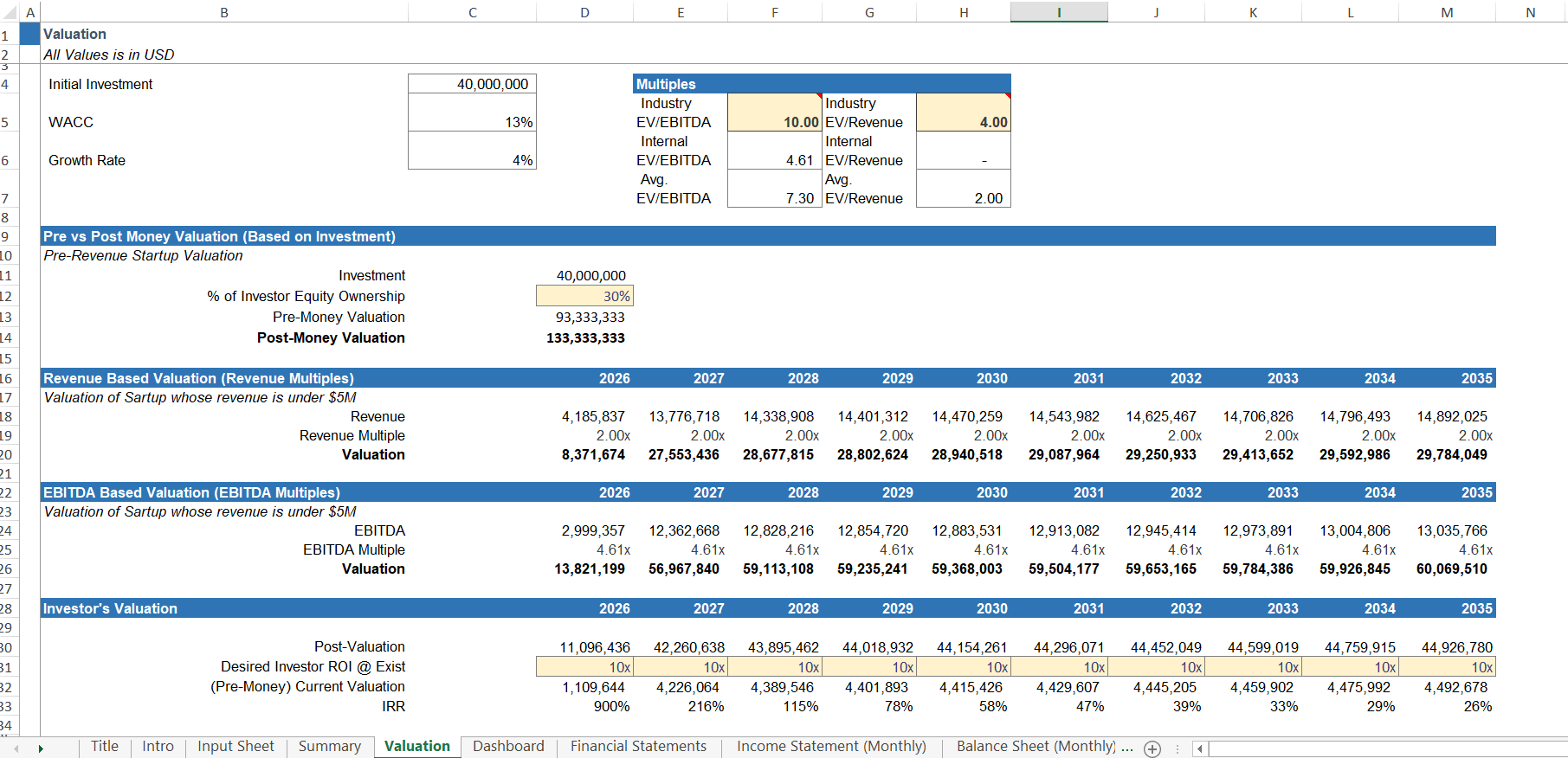The height and width of the screenshot is (758, 1568).
Task: Add a new sheet with plus icon
Action: (x=1152, y=749)
